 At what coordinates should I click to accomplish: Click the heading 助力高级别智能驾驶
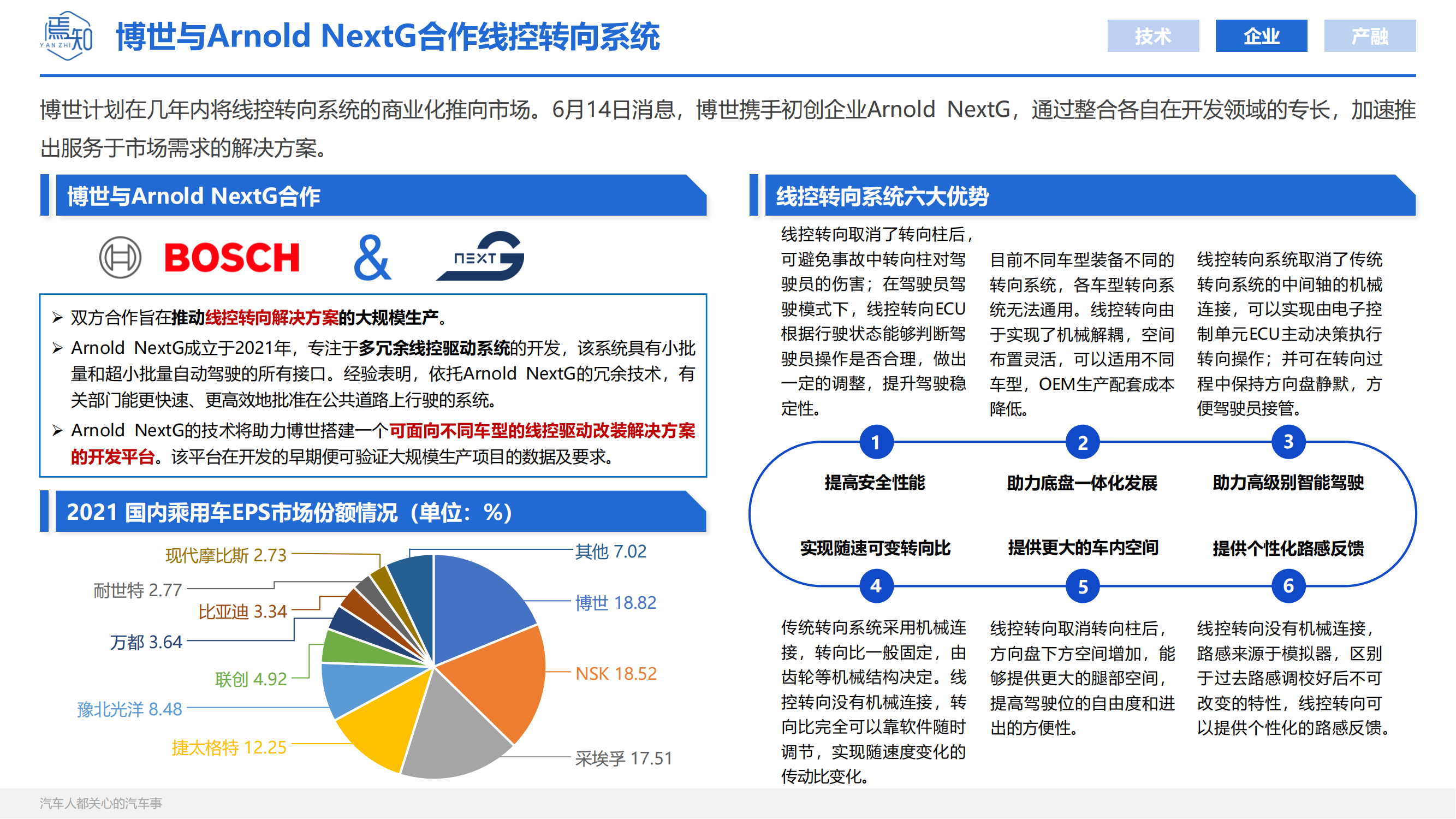tap(1289, 483)
